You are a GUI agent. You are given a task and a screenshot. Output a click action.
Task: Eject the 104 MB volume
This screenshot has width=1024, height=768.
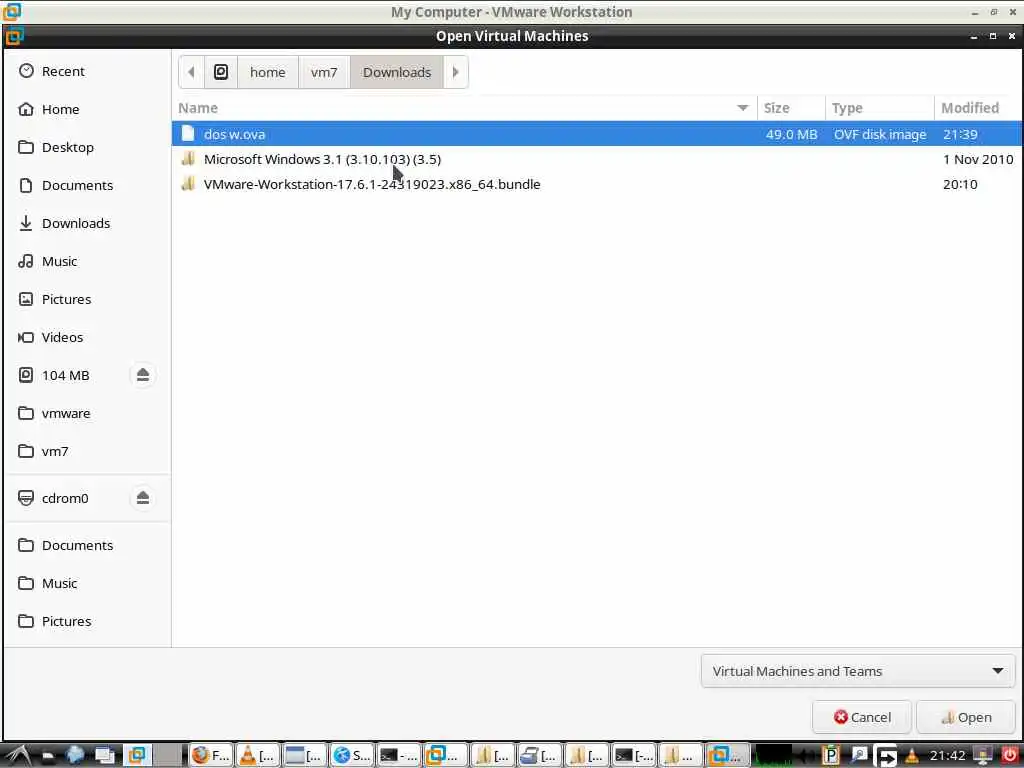143,375
